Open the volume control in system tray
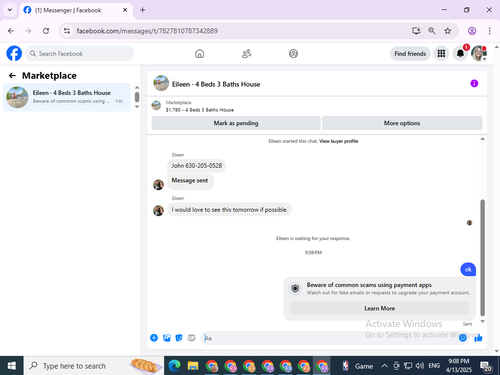The height and width of the screenshot is (375, 500). pos(420,366)
